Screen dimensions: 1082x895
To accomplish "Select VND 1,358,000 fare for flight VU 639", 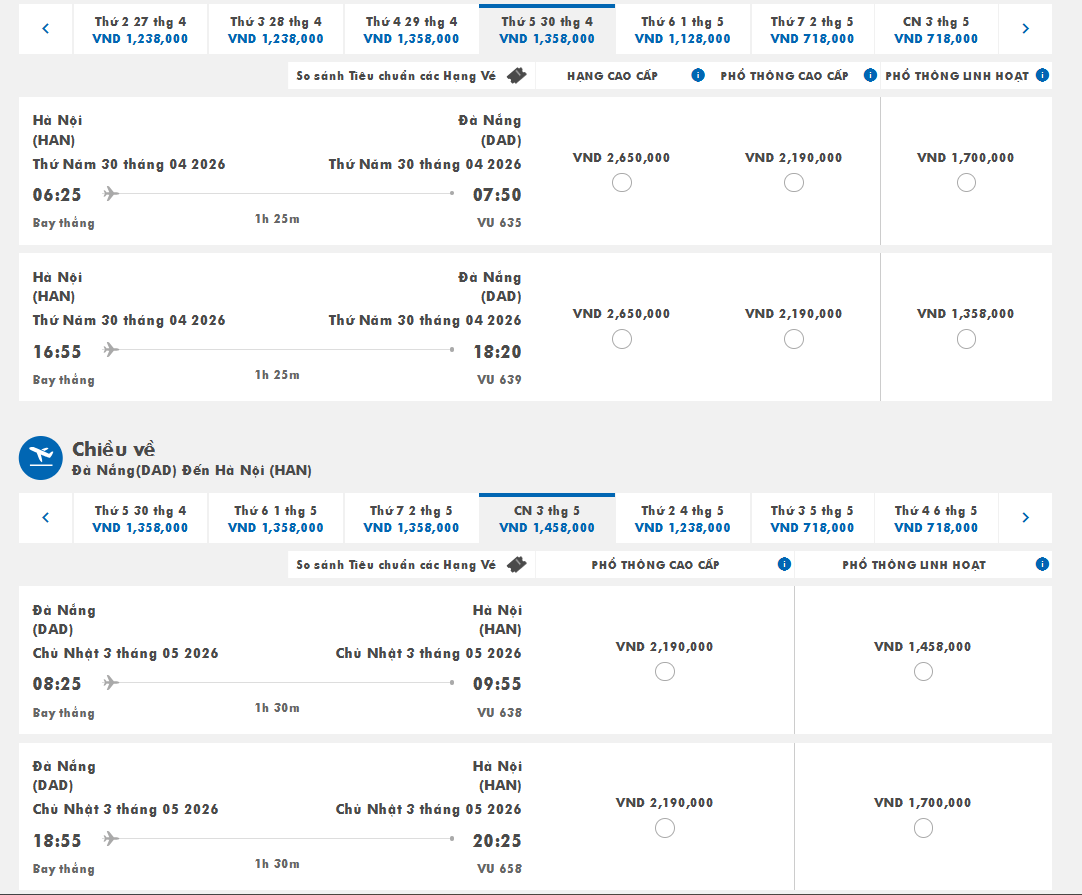I will (x=965, y=339).
